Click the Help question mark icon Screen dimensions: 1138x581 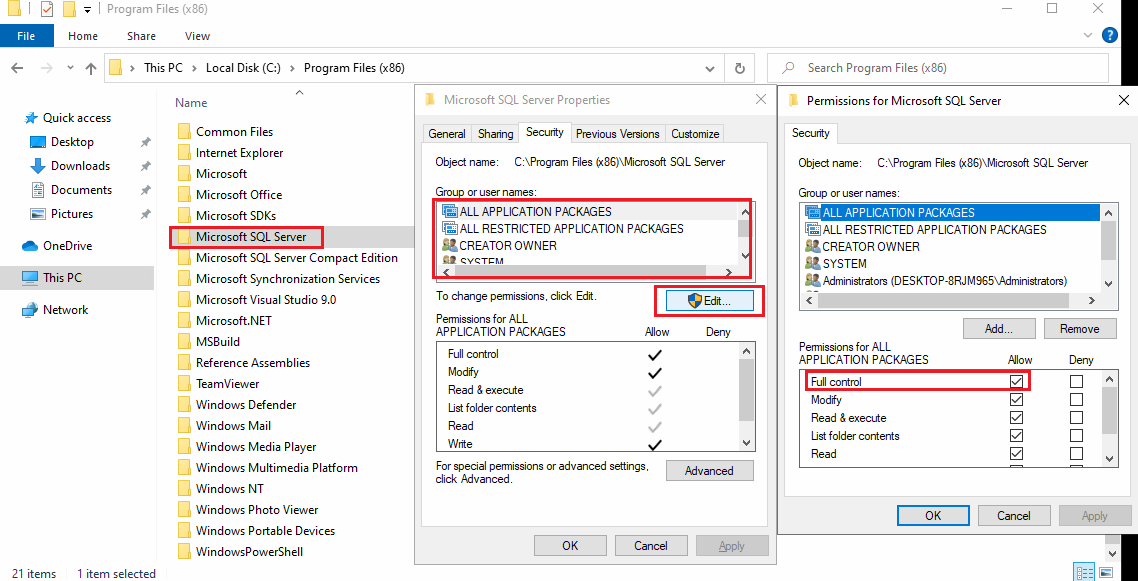[x=1109, y=35]
